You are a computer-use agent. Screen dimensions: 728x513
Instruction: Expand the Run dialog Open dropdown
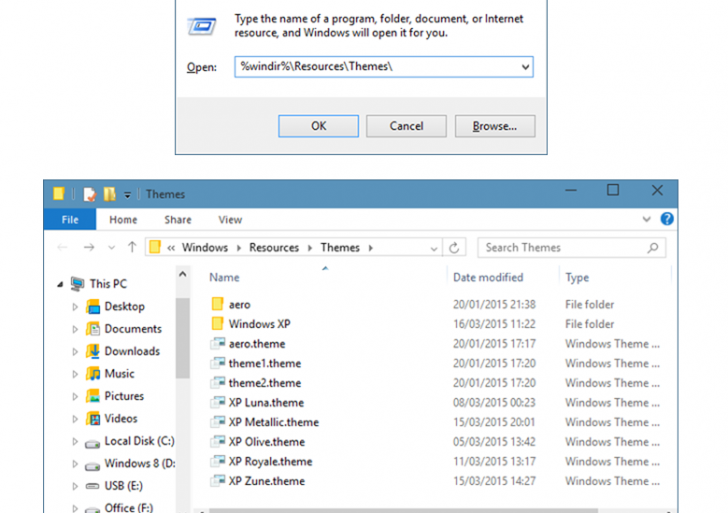[525, 67]
